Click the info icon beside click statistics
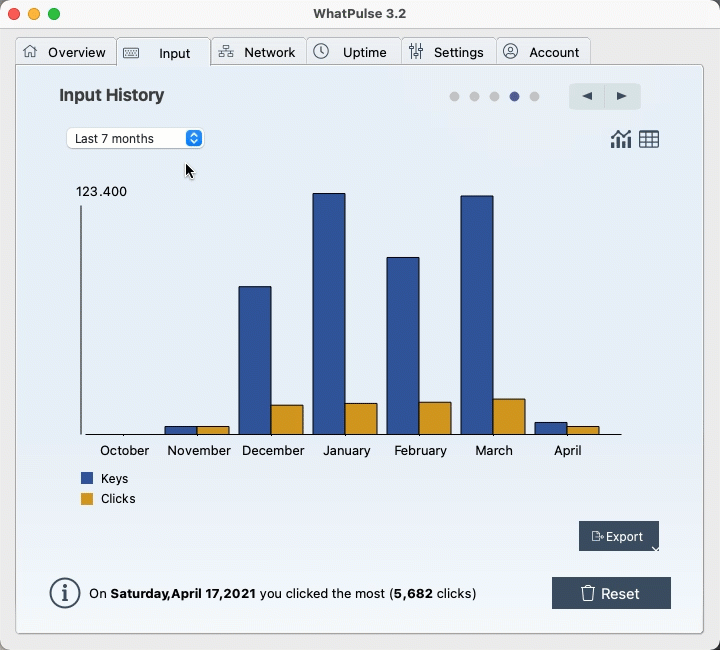 click(65, 593)
